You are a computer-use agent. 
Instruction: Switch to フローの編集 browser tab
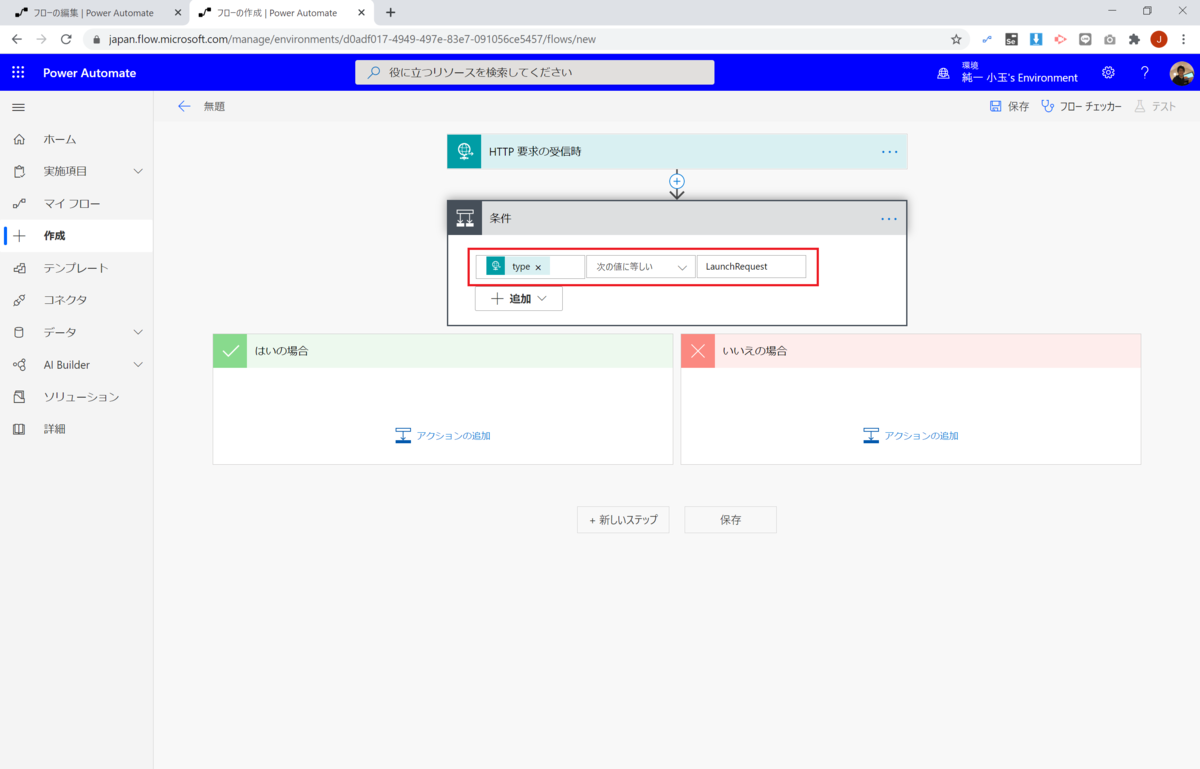92,12
